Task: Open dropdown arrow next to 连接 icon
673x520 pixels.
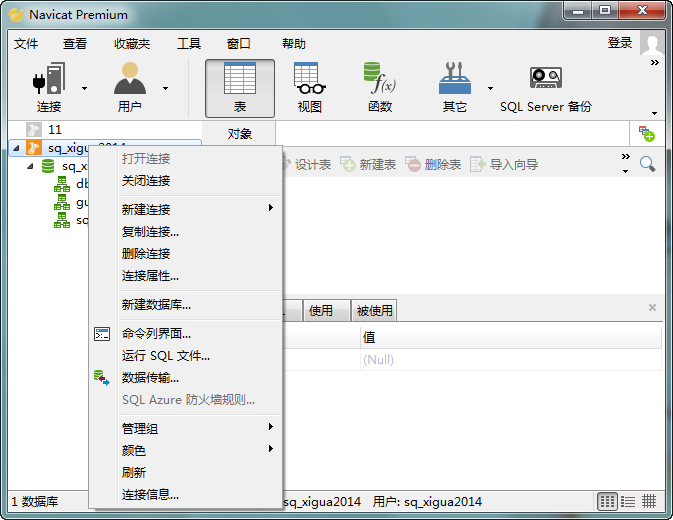Action: coord(84,88)
